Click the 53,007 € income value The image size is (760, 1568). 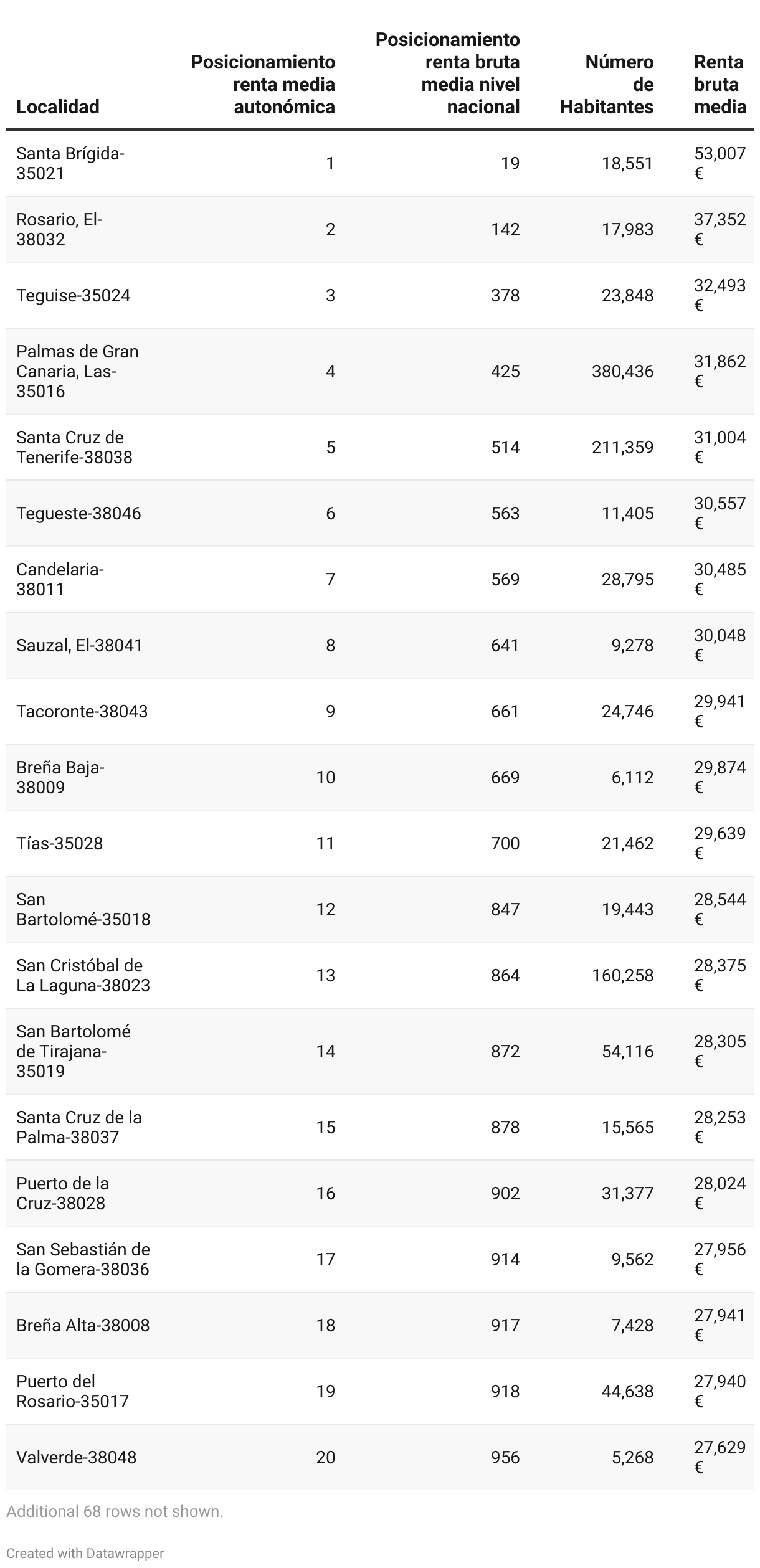coord(720,163)
